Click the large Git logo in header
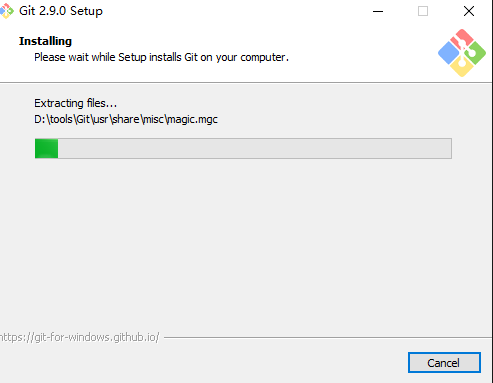 point(462,53)
